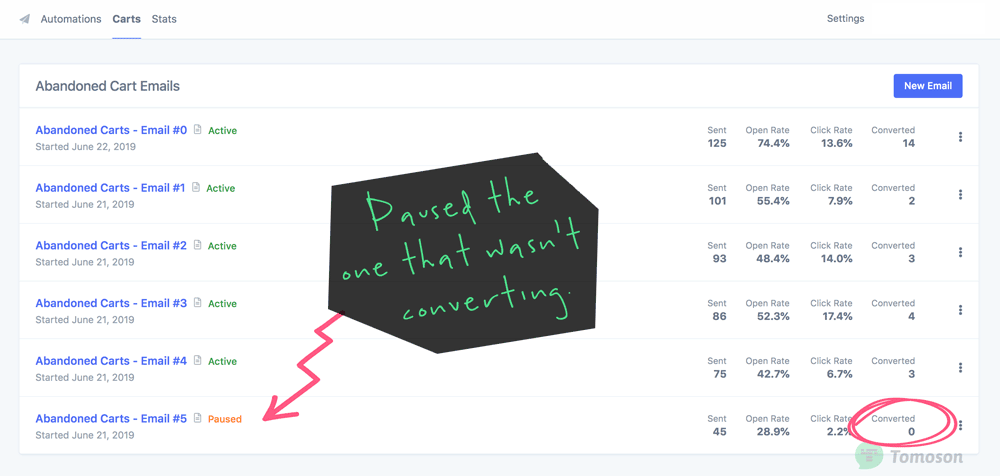1000x476 pixels.
Task: Switch to the Automations tab
Action: tap(71, 19)
